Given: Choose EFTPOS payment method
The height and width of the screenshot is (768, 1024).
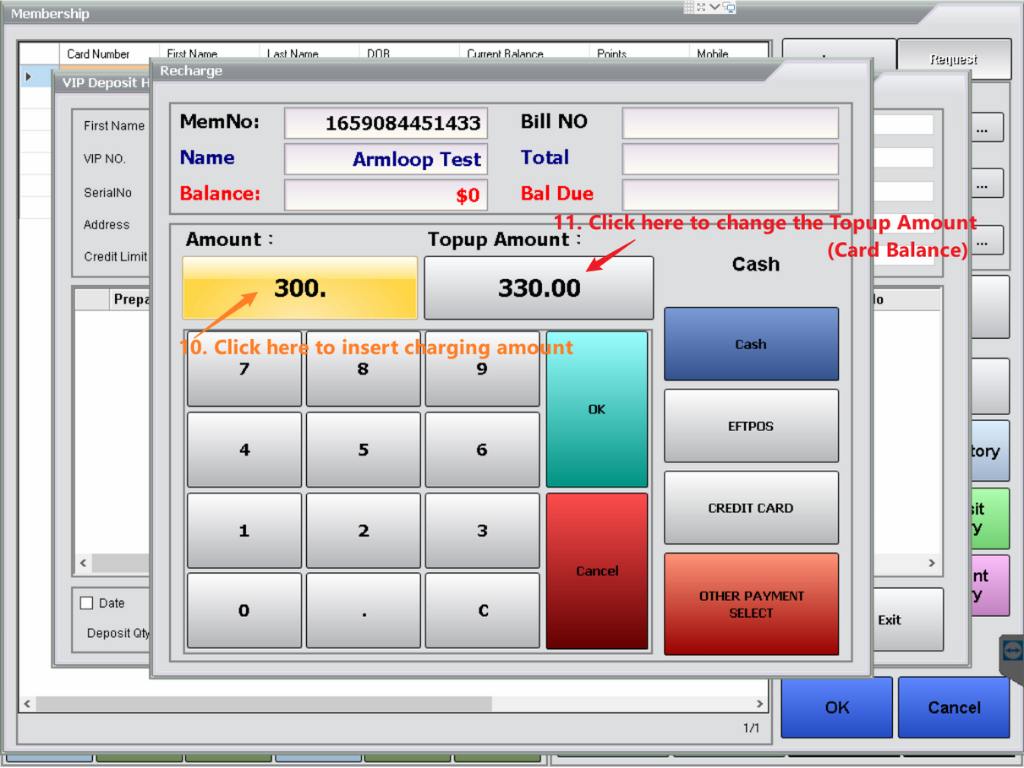Looking at the screenshot, I should (751, 426).
